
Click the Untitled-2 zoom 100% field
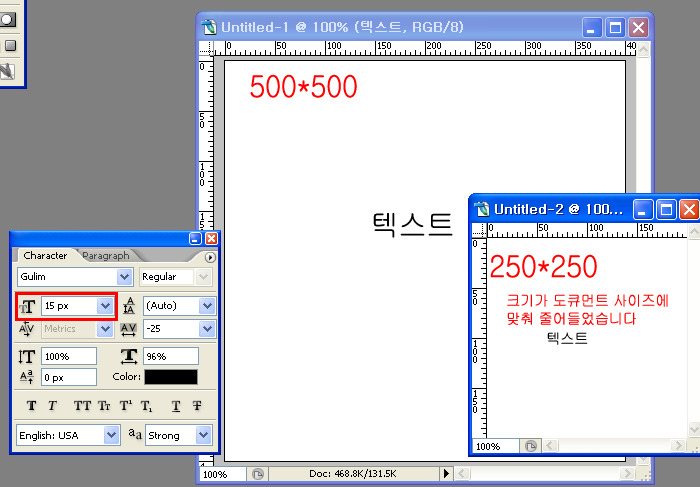coord(496,446)
